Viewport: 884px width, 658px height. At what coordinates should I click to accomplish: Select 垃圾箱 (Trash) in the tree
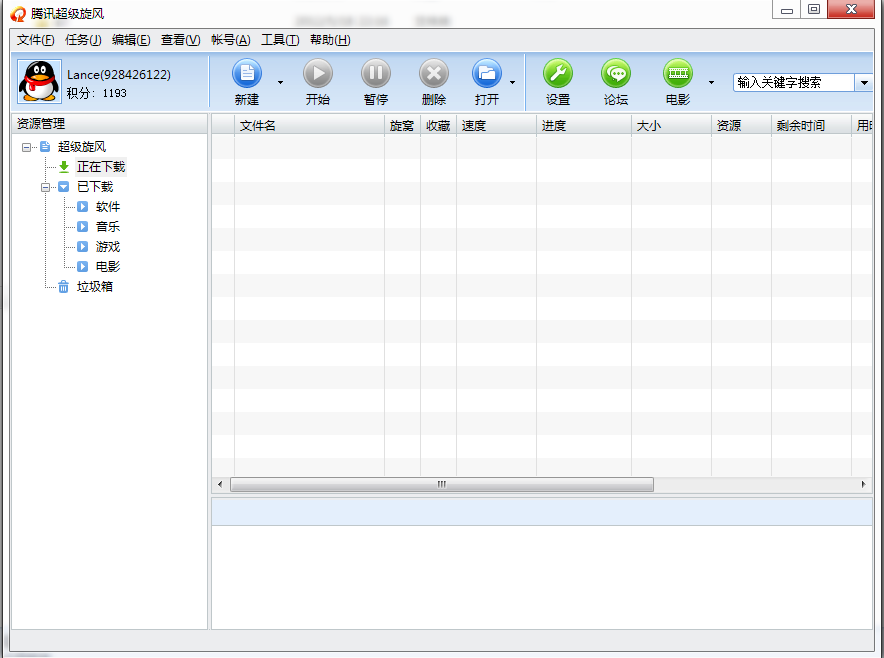pyautogui.click(x=95, y=287)
